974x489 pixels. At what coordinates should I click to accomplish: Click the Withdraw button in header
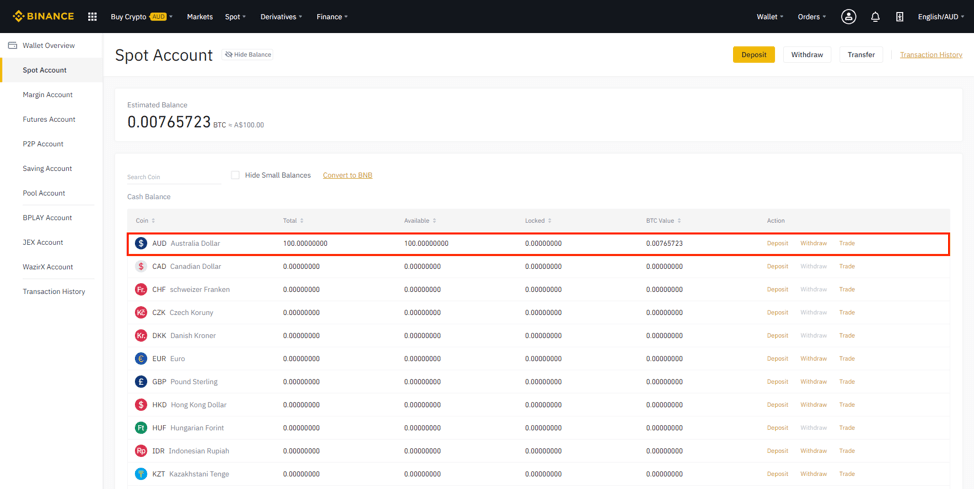(807, 55)
